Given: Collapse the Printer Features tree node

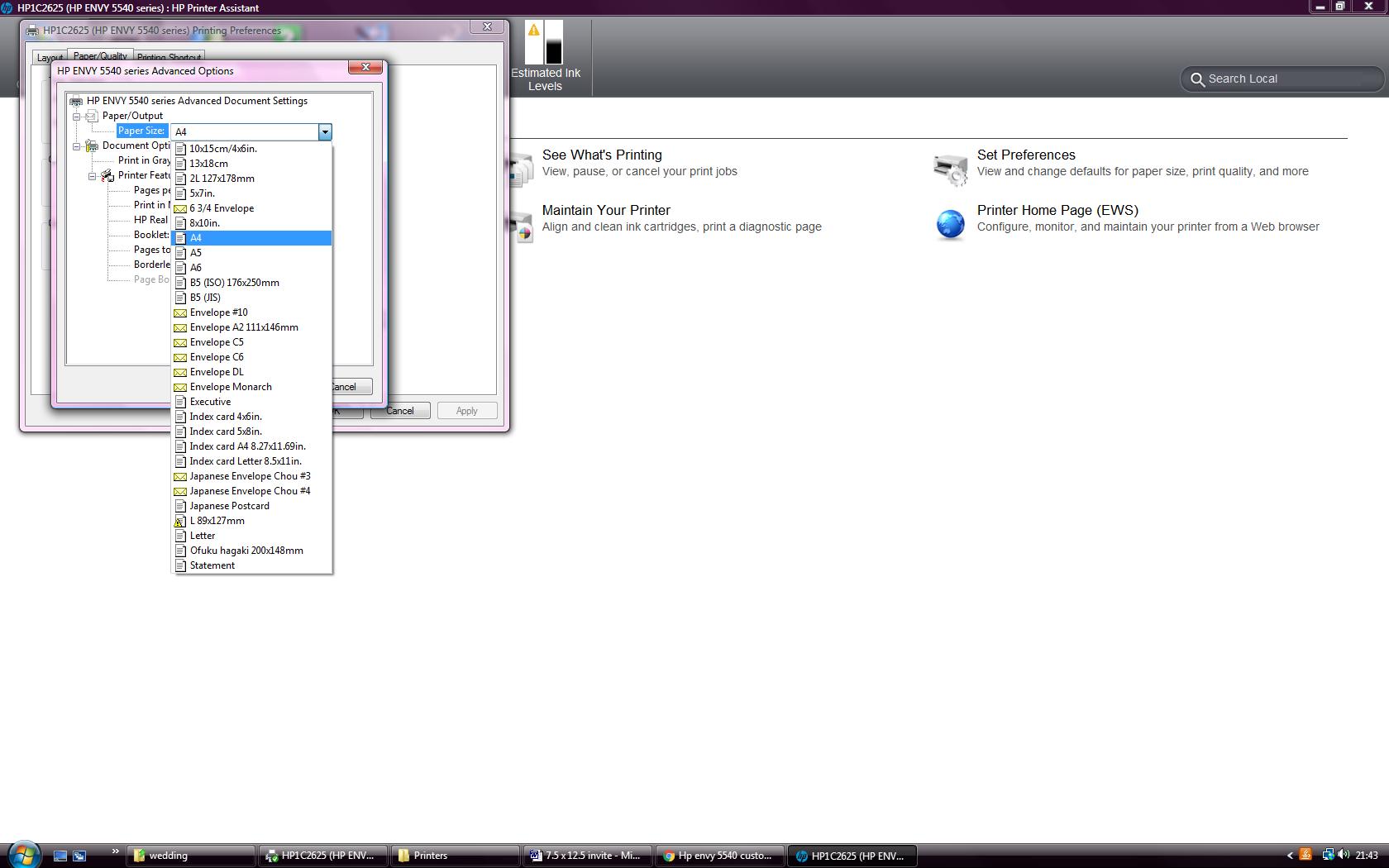Looking at the screenshot, I should (x=92, y=175).
